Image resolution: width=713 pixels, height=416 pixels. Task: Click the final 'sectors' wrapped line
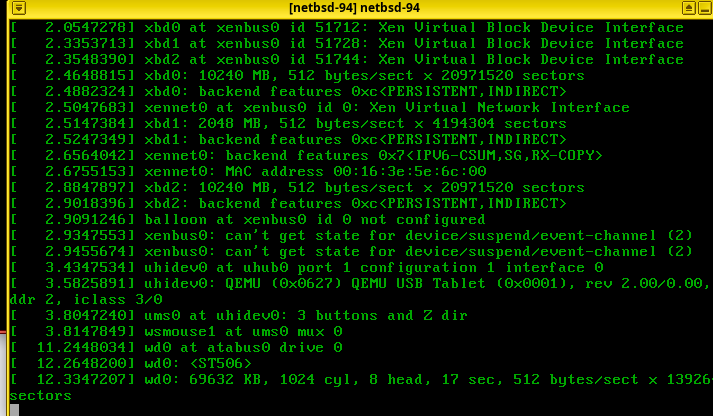click(40, 396)
